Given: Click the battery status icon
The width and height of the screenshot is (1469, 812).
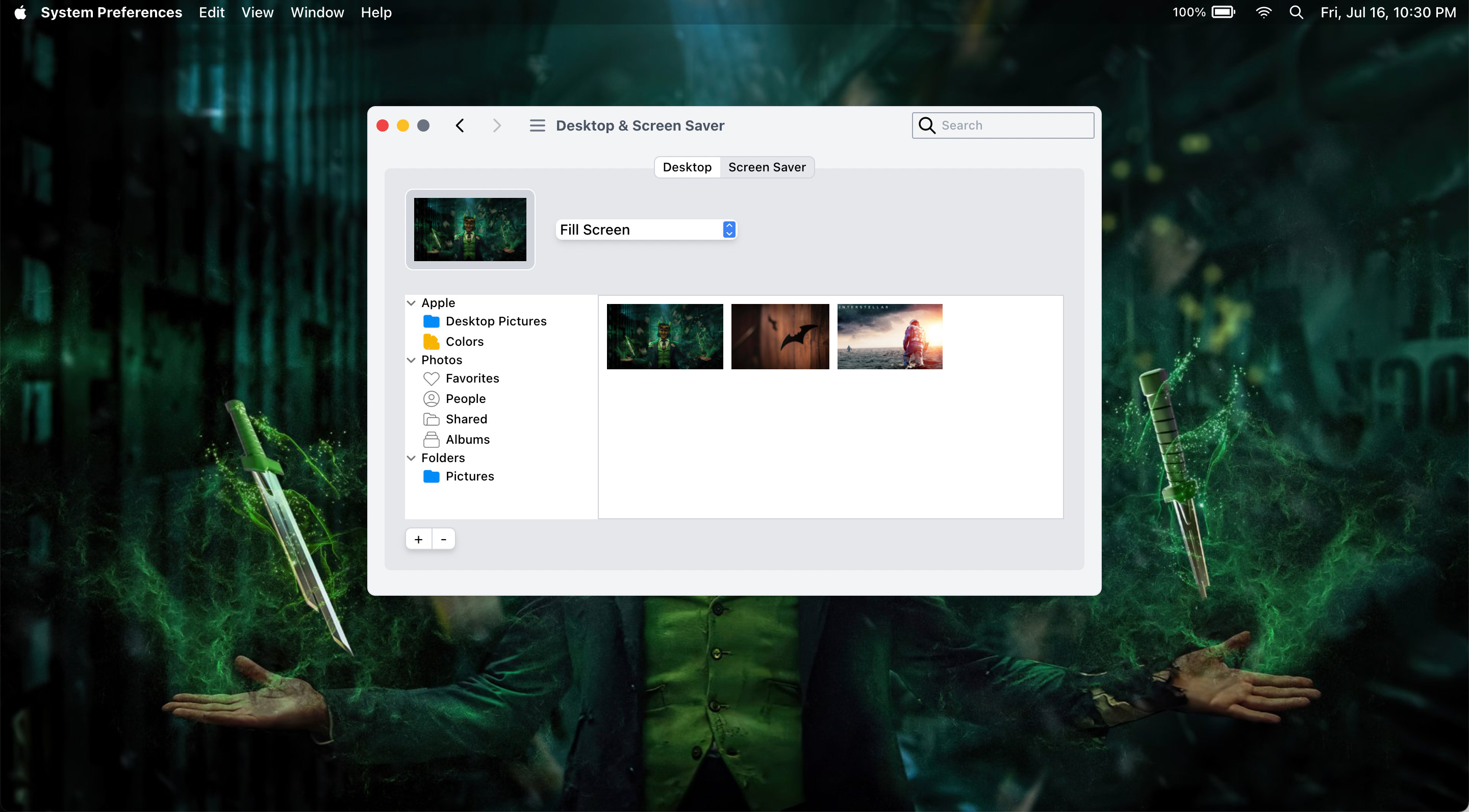Looking at the screenshot, I should [1223, 12].
